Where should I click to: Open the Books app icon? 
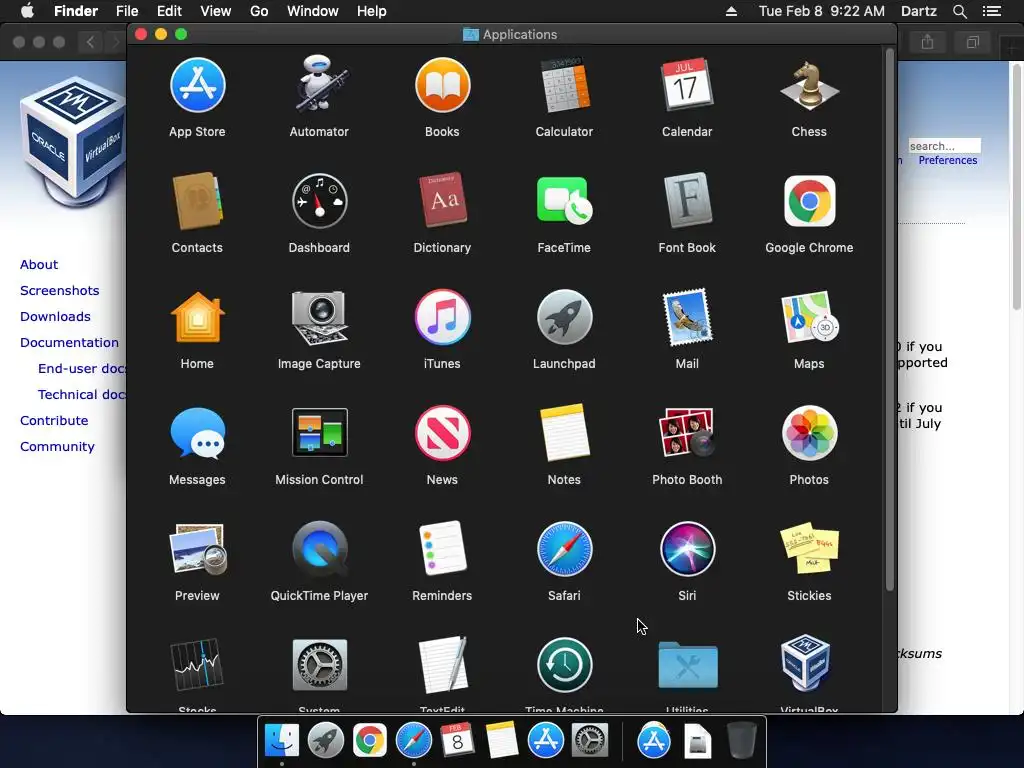(x=442, y=86)
